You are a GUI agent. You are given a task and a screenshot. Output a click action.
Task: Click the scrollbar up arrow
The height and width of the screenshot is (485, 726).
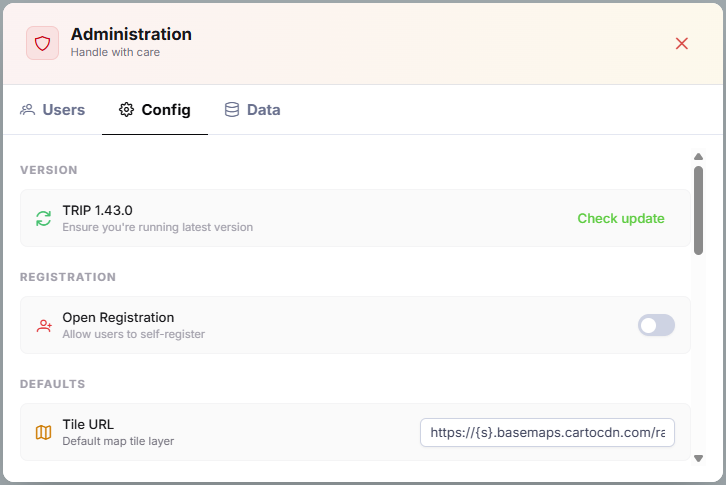point(698,156)
